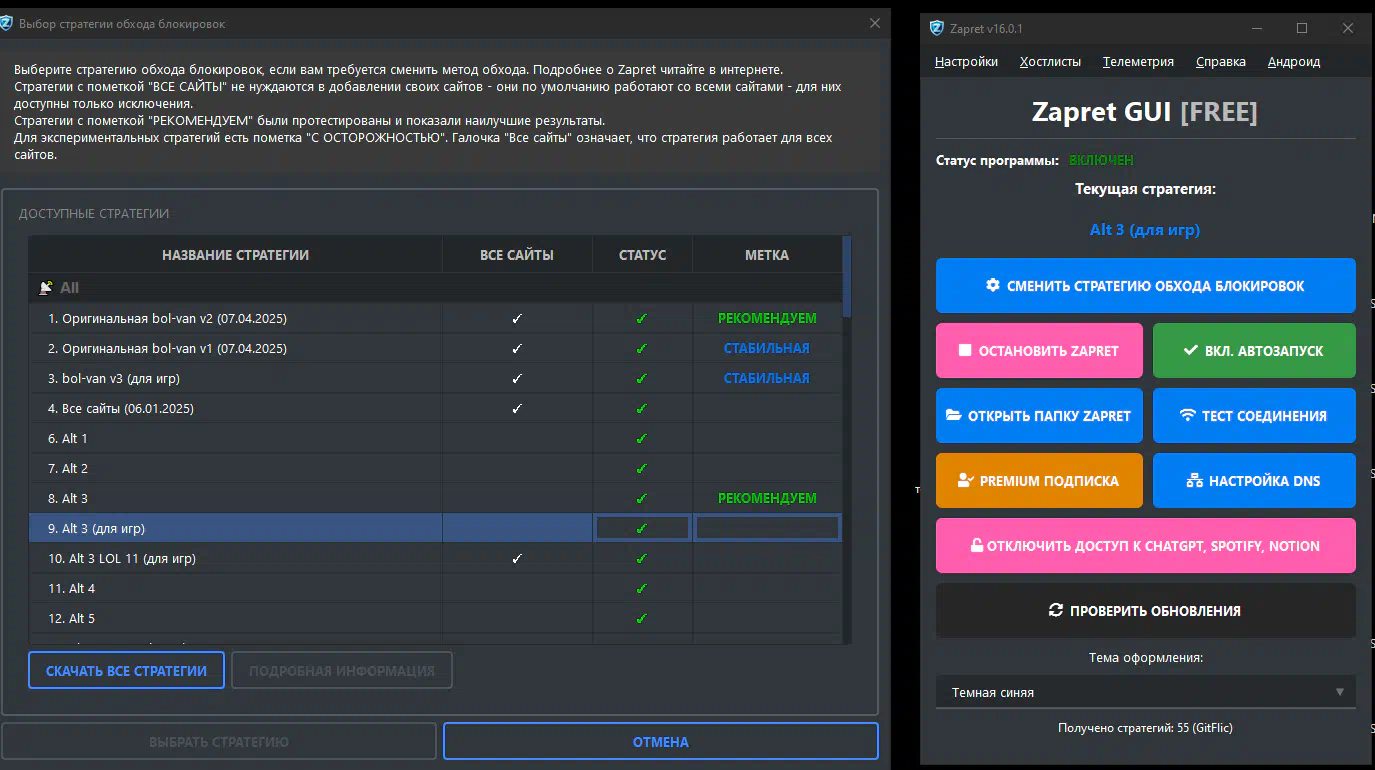
Task: Open the Андроид menu
Action: tap(1294, 61)
